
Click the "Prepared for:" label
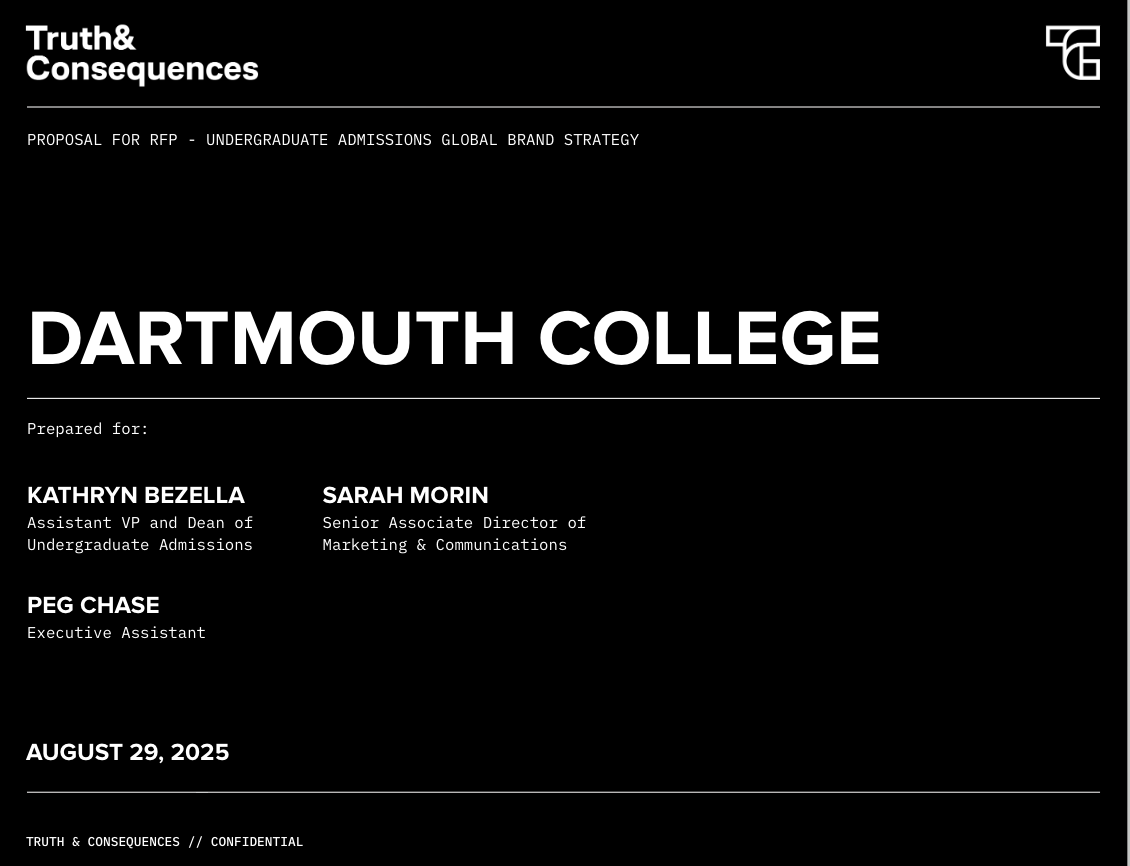point(88,429)
